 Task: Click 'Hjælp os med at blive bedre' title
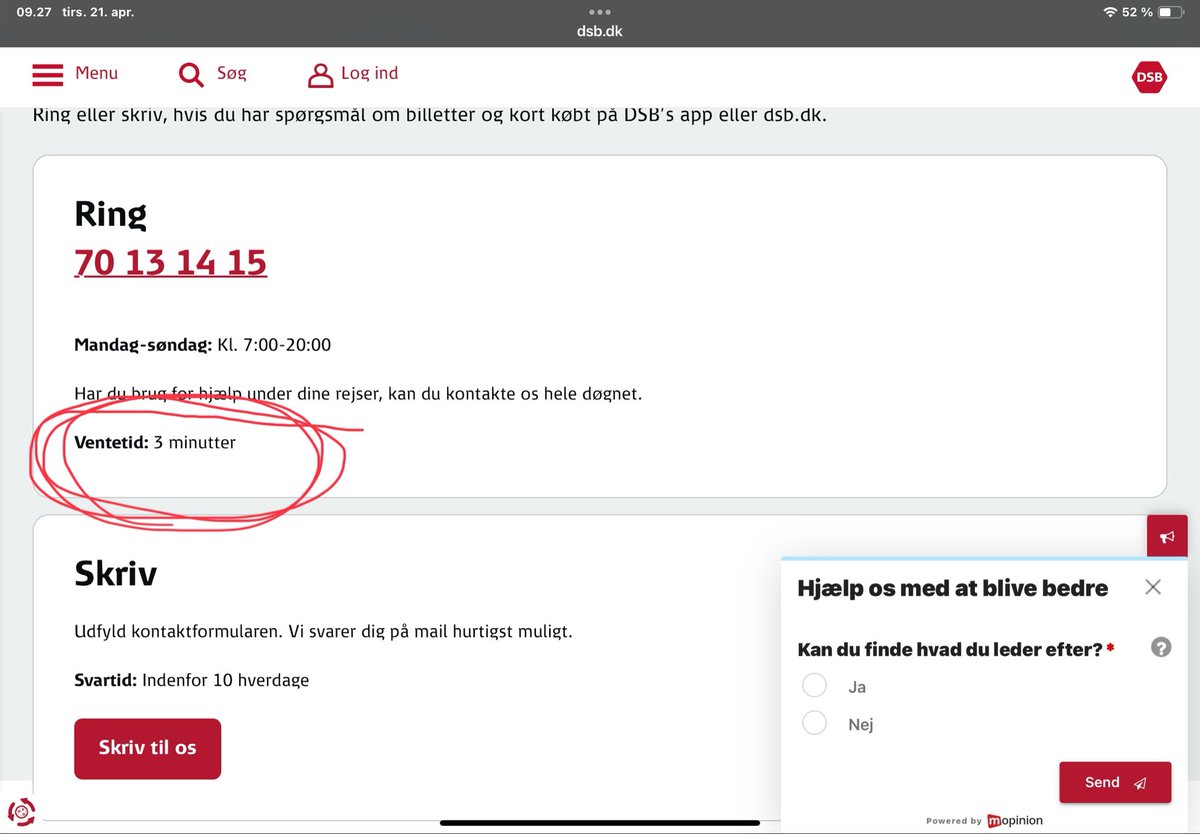pyautogui.click(x=953, y=588)
